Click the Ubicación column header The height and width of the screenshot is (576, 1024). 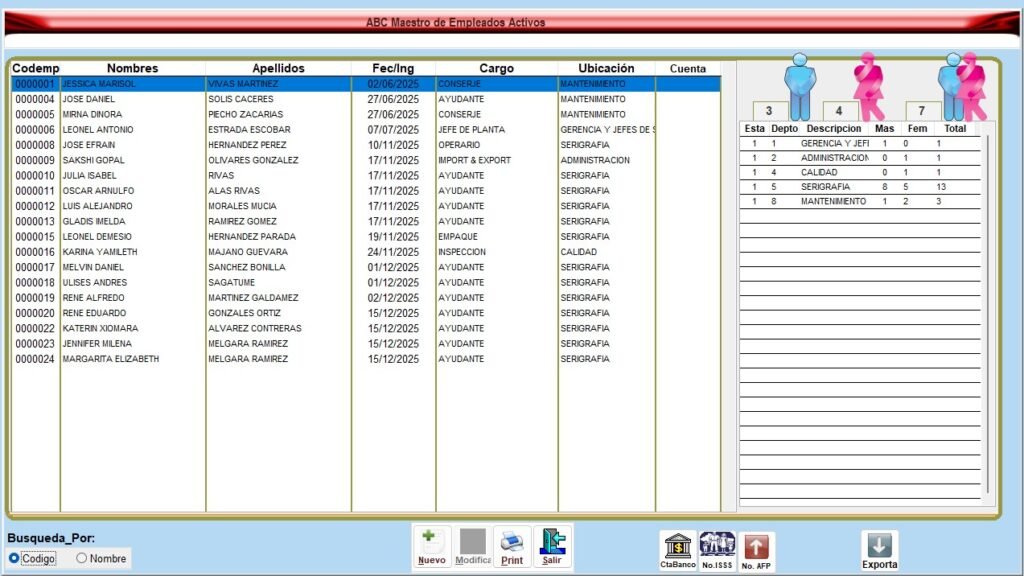tap(606, 68)
